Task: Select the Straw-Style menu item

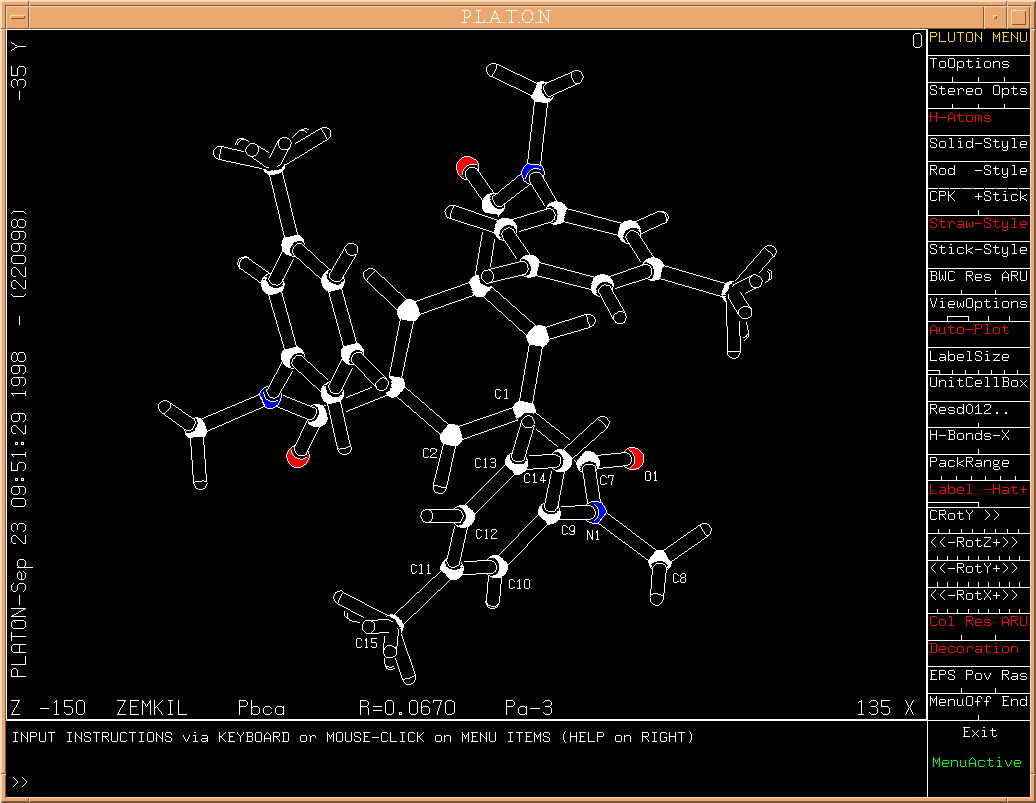Action: (x=977, y=223)
